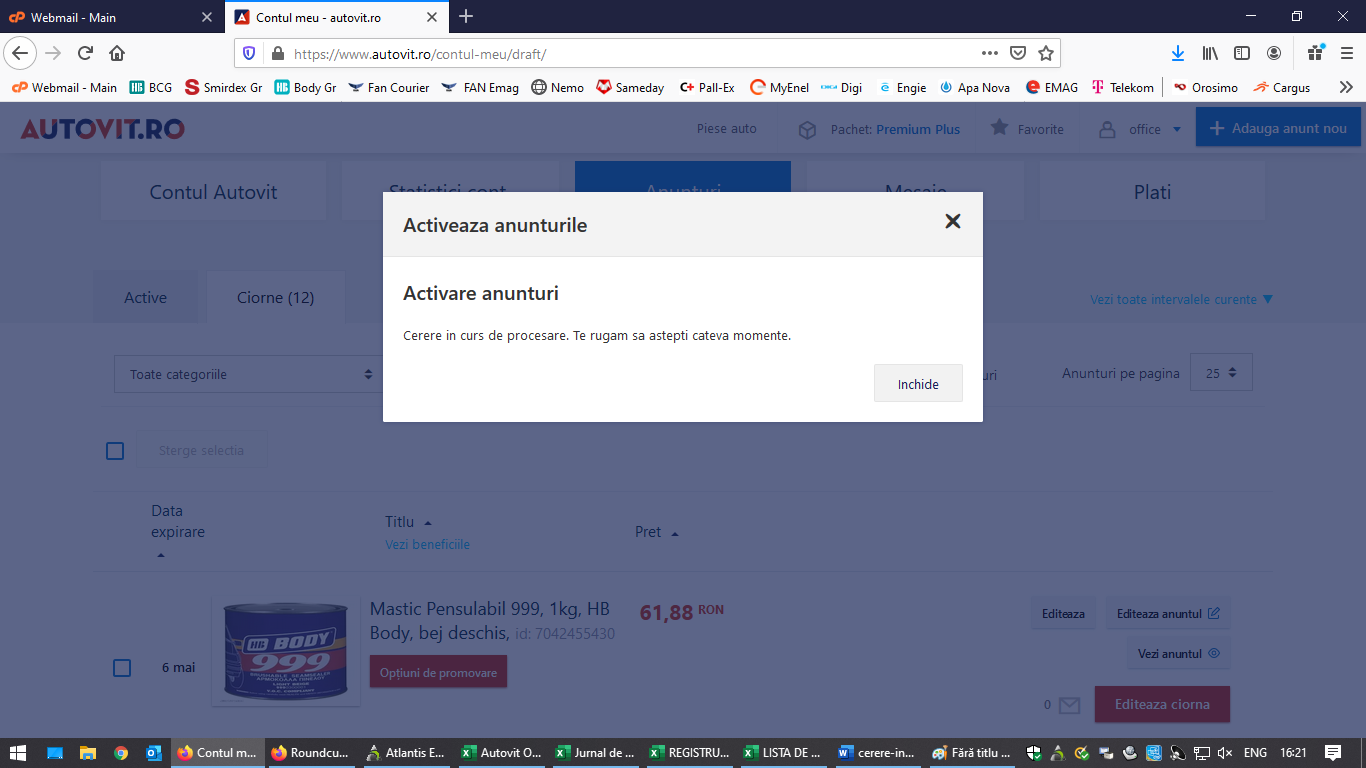
Task: Open the Firefox downloads arrow icon
Action: point(1178,53)
